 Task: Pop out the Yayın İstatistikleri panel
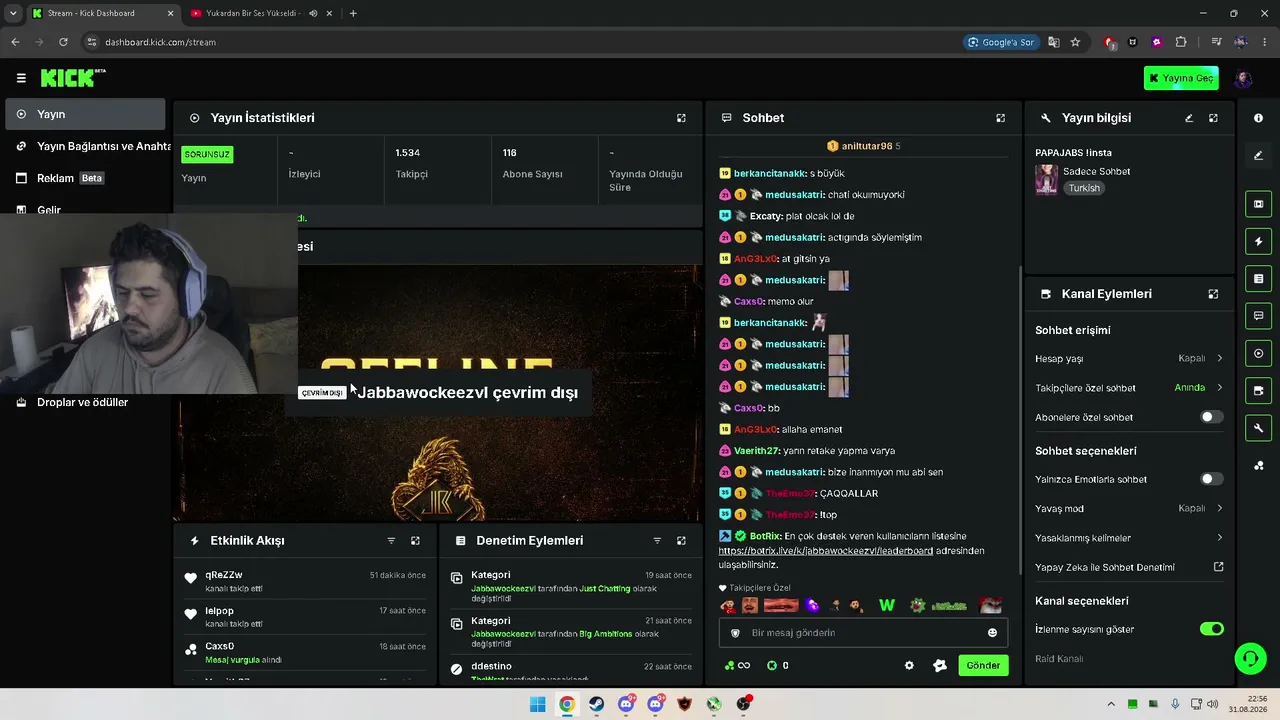[681, 118]
